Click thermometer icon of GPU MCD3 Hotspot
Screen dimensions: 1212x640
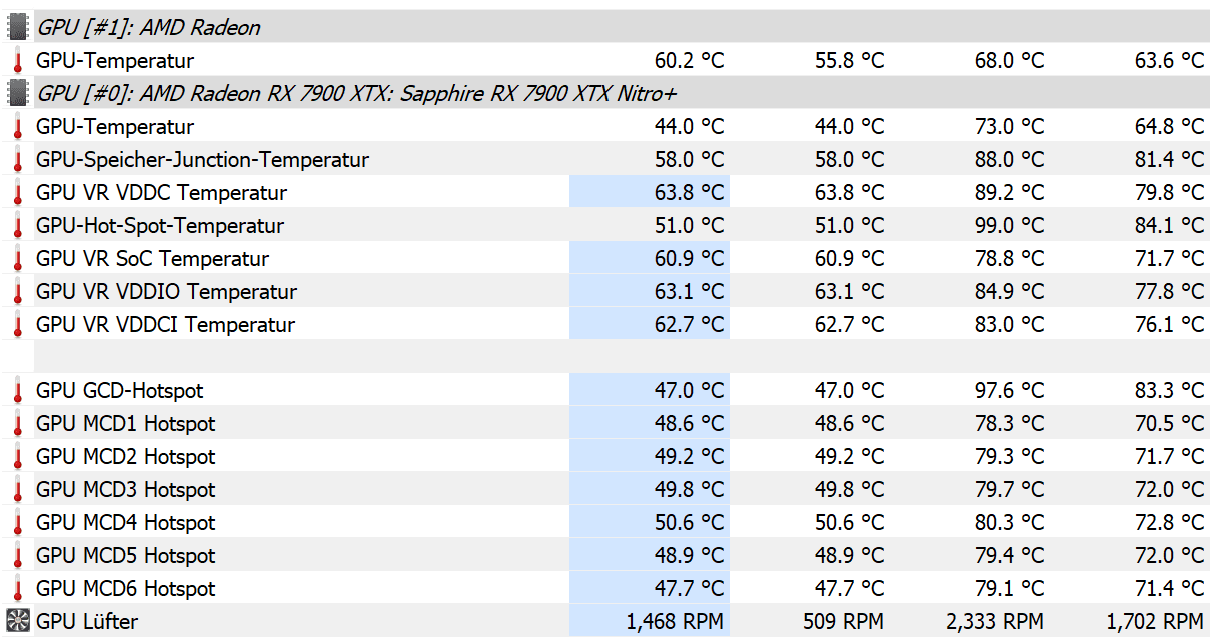(18, 490)
